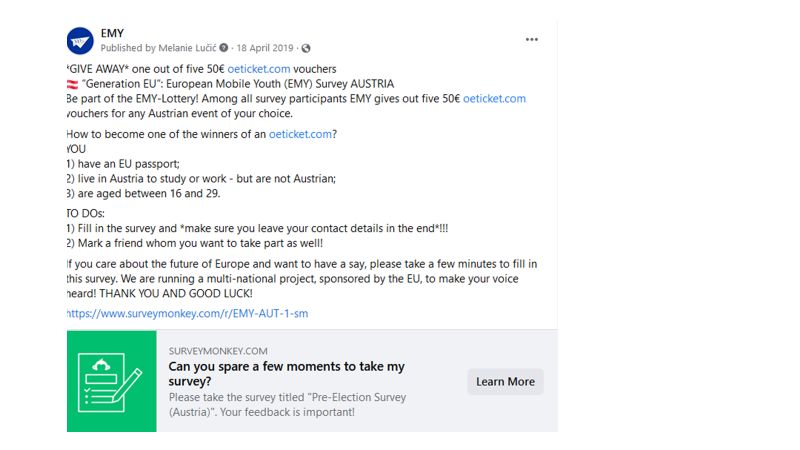Click the SURVEYMONKEY.COM domain label
The image size is (800, 450).
click(x=218, y=351)
